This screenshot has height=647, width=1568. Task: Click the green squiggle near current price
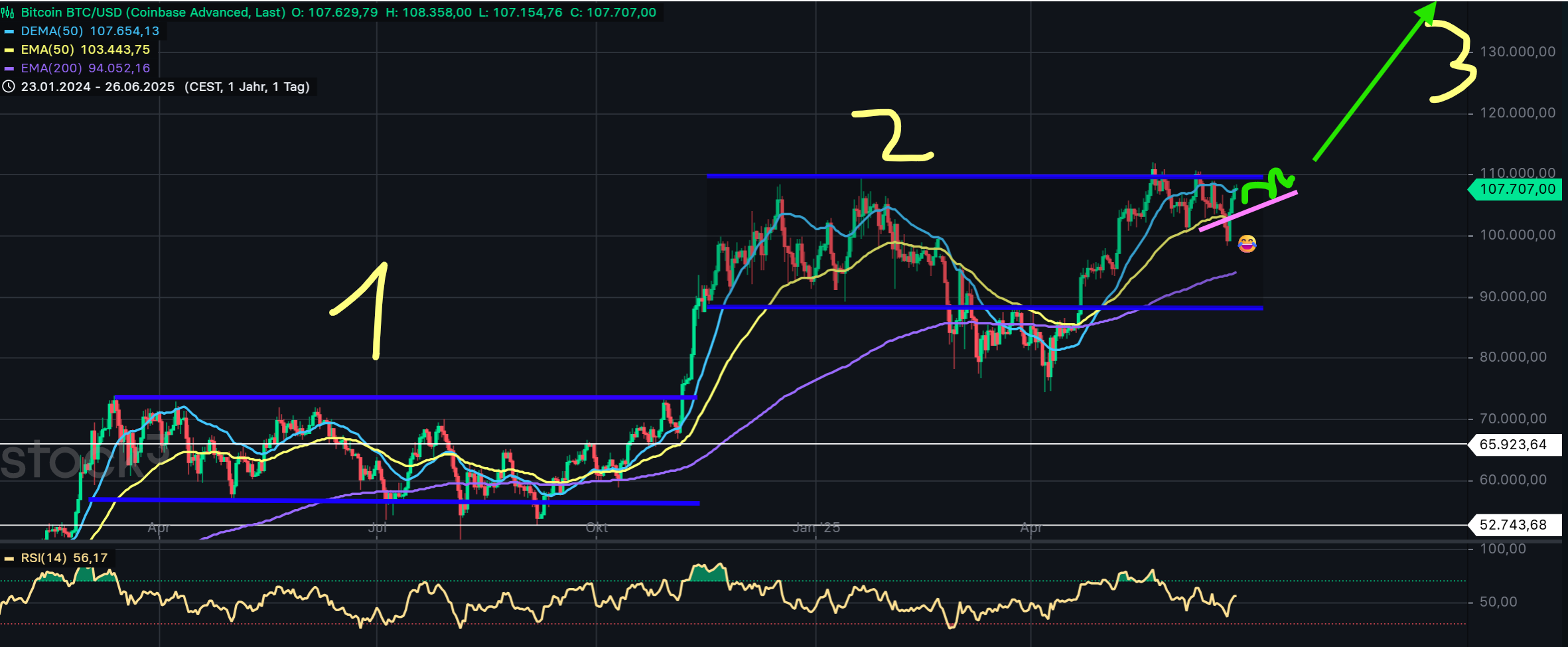1269,184
